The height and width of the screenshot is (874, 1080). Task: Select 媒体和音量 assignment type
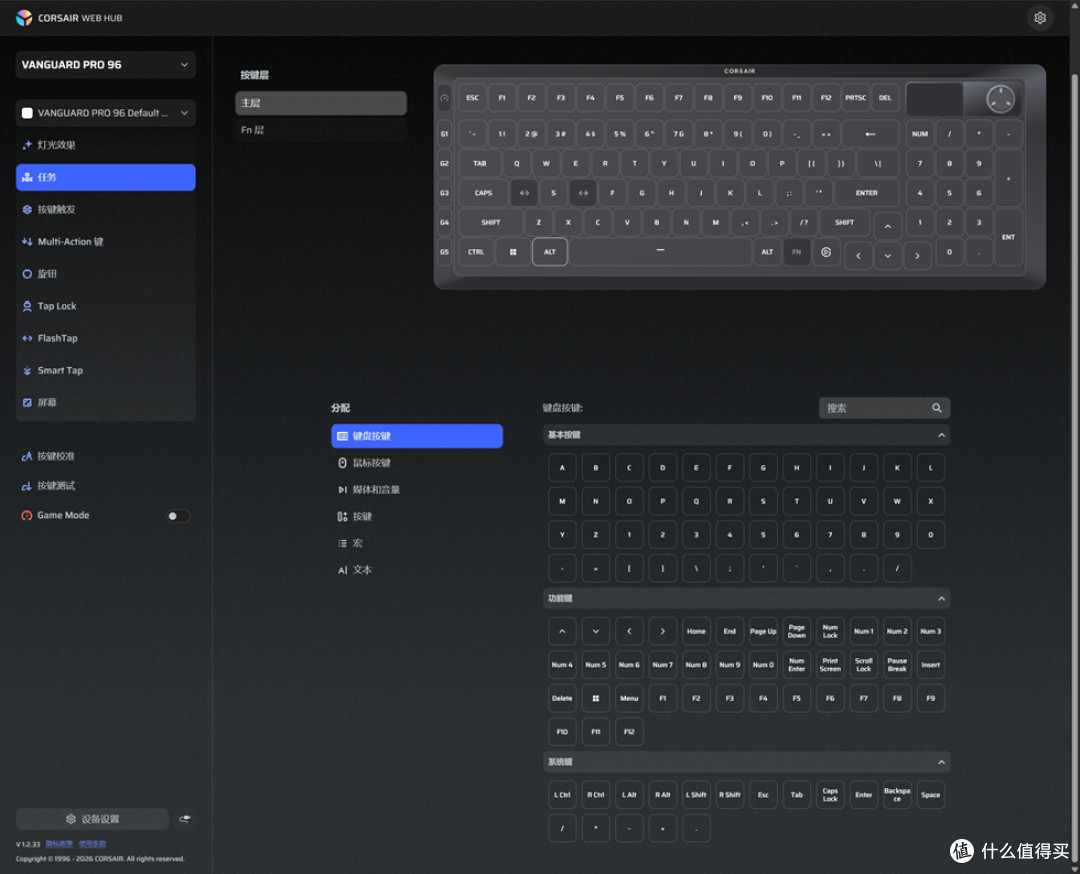[417, 490]
